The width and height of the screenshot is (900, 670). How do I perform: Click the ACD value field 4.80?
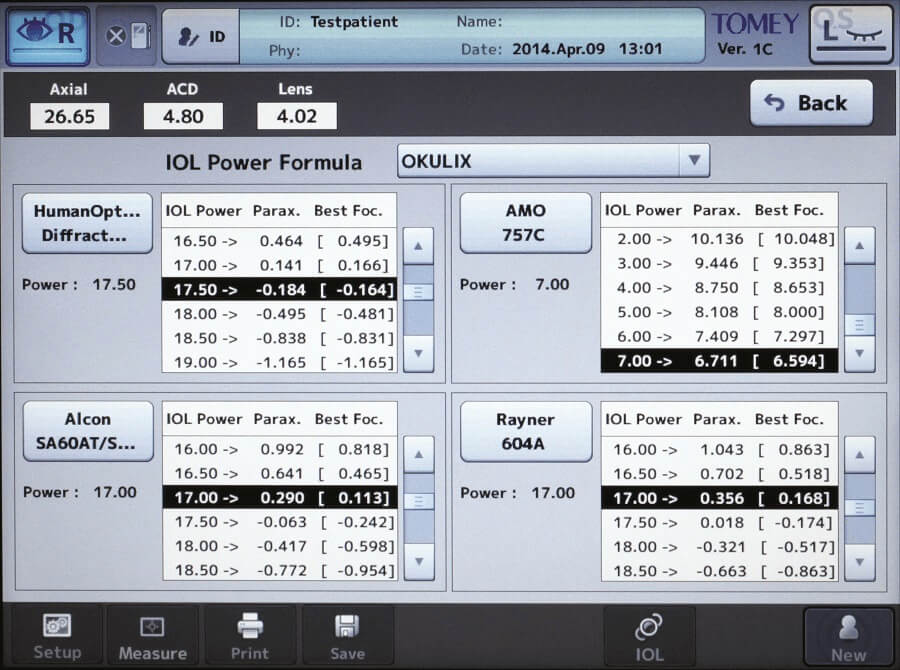(x=183, y=116)
